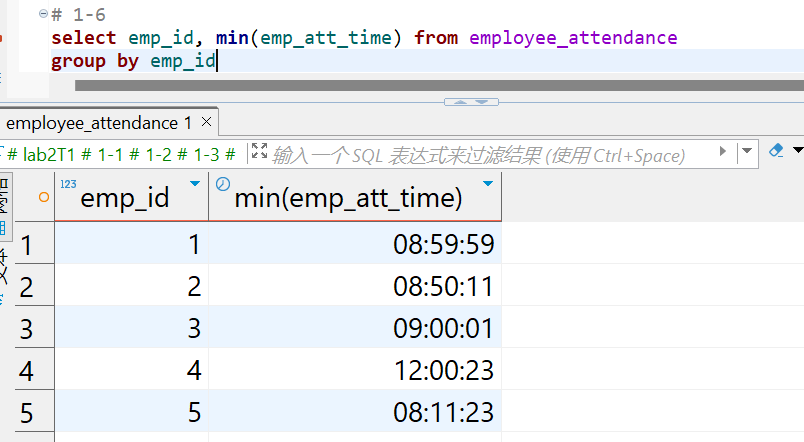Click the clock type icon in time column
Image resolution: width=804 pixels, height=442 pixels.
222,184
